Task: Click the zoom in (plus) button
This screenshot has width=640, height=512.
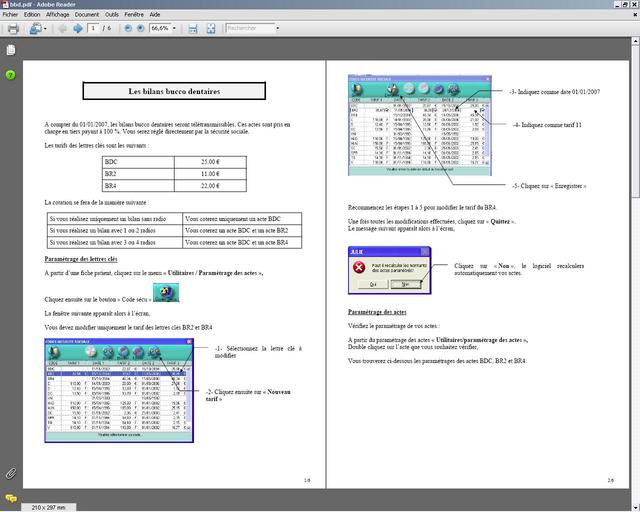Action: coord(140,29)
